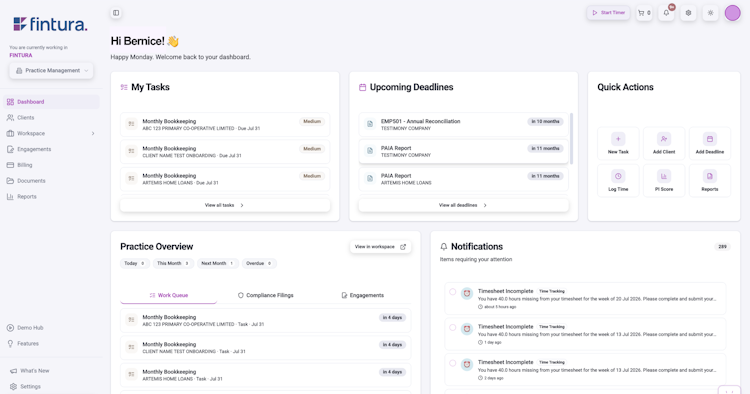Open ABC 123 Primary Co-operative task in My Tasks
This screenshot has height=394, width=750.
[225, 125]
